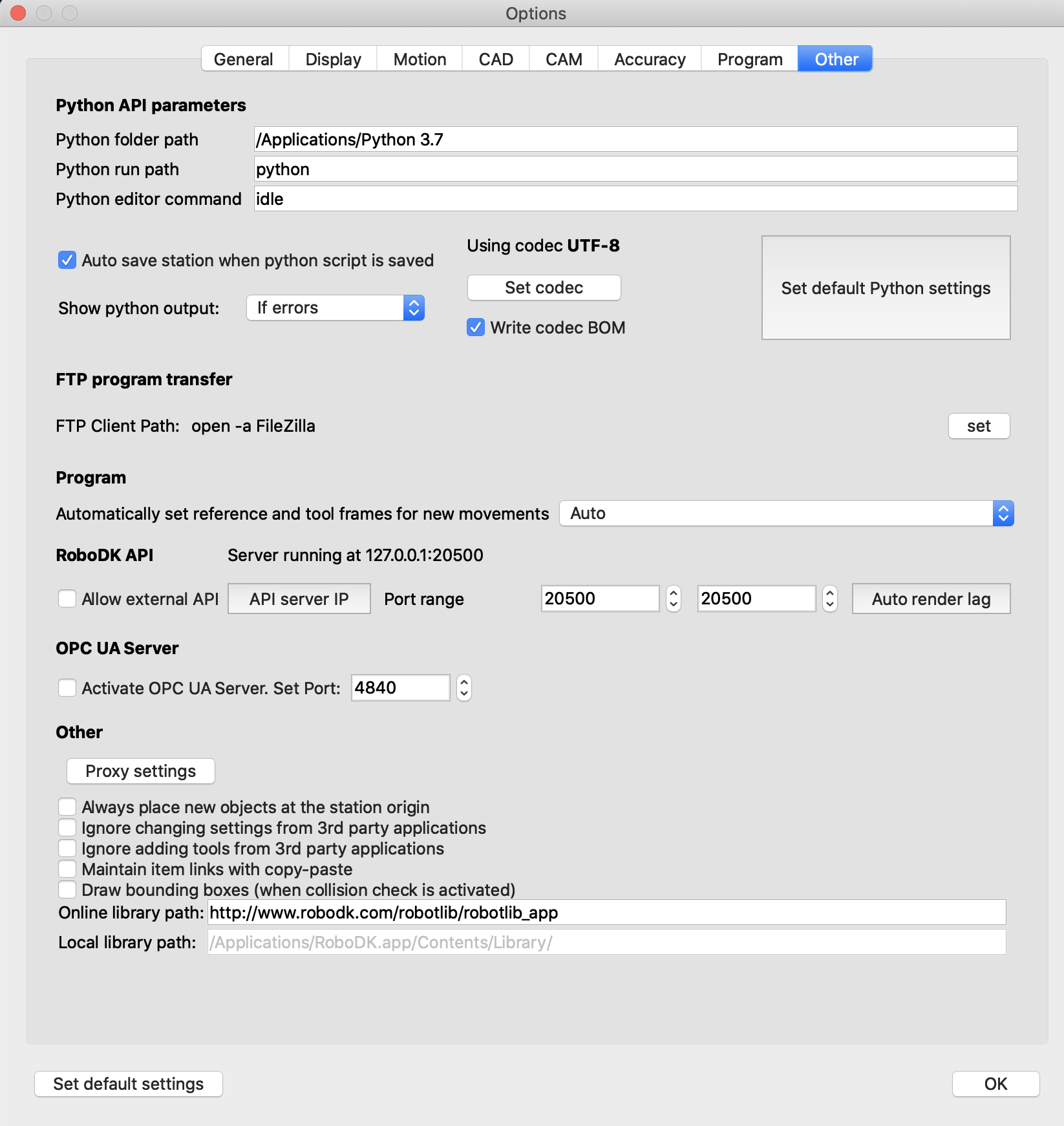Screen dimensions: 1064x1126
Task: Check Activate OPC UA Server
Action: coord(67,688)
